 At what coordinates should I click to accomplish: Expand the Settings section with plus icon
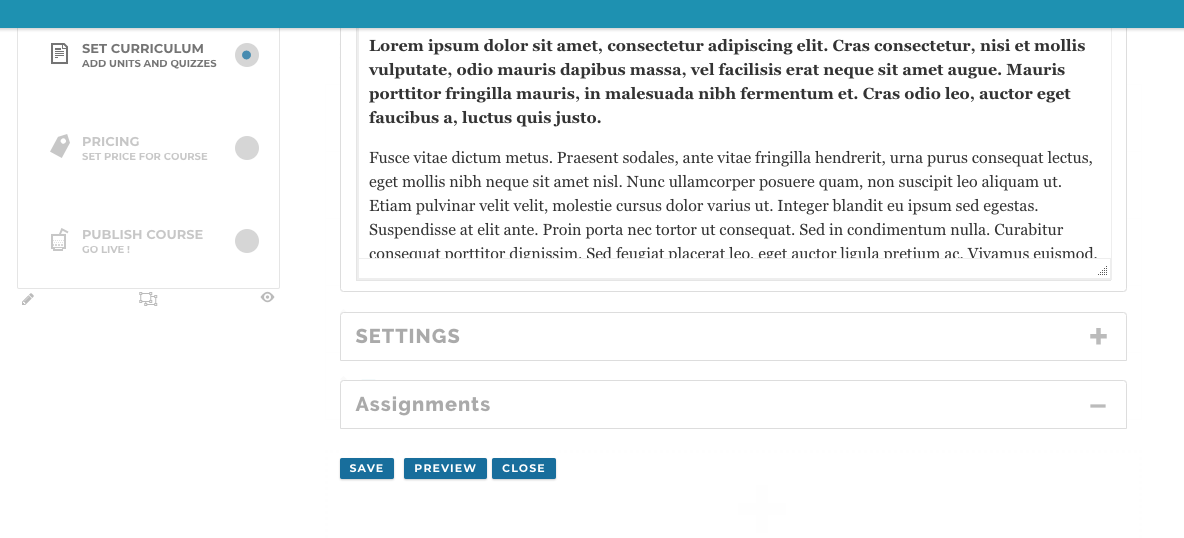click(x=1098, y=336)
